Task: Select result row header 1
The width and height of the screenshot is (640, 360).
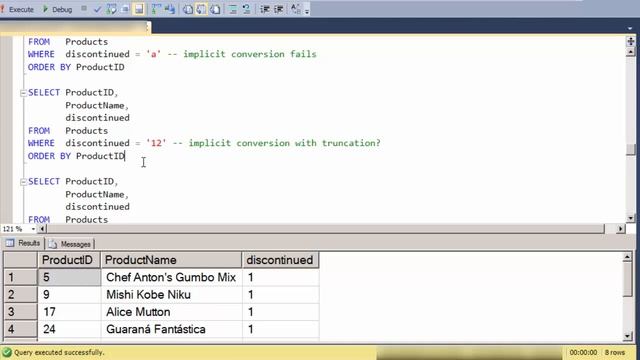Action: click(20, 277)
